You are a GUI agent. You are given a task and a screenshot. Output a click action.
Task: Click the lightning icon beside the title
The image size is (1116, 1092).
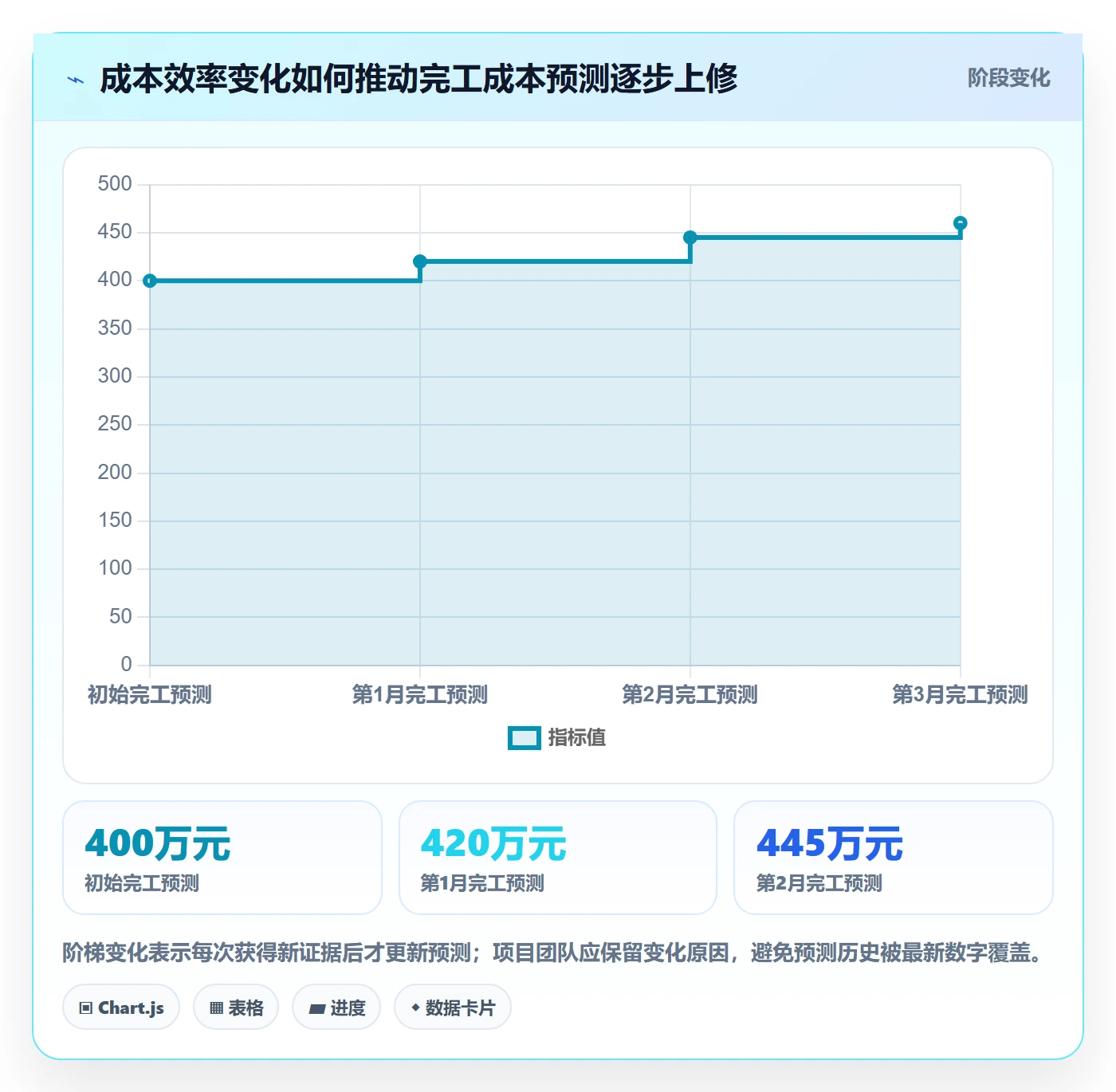[x=76, y=80]
